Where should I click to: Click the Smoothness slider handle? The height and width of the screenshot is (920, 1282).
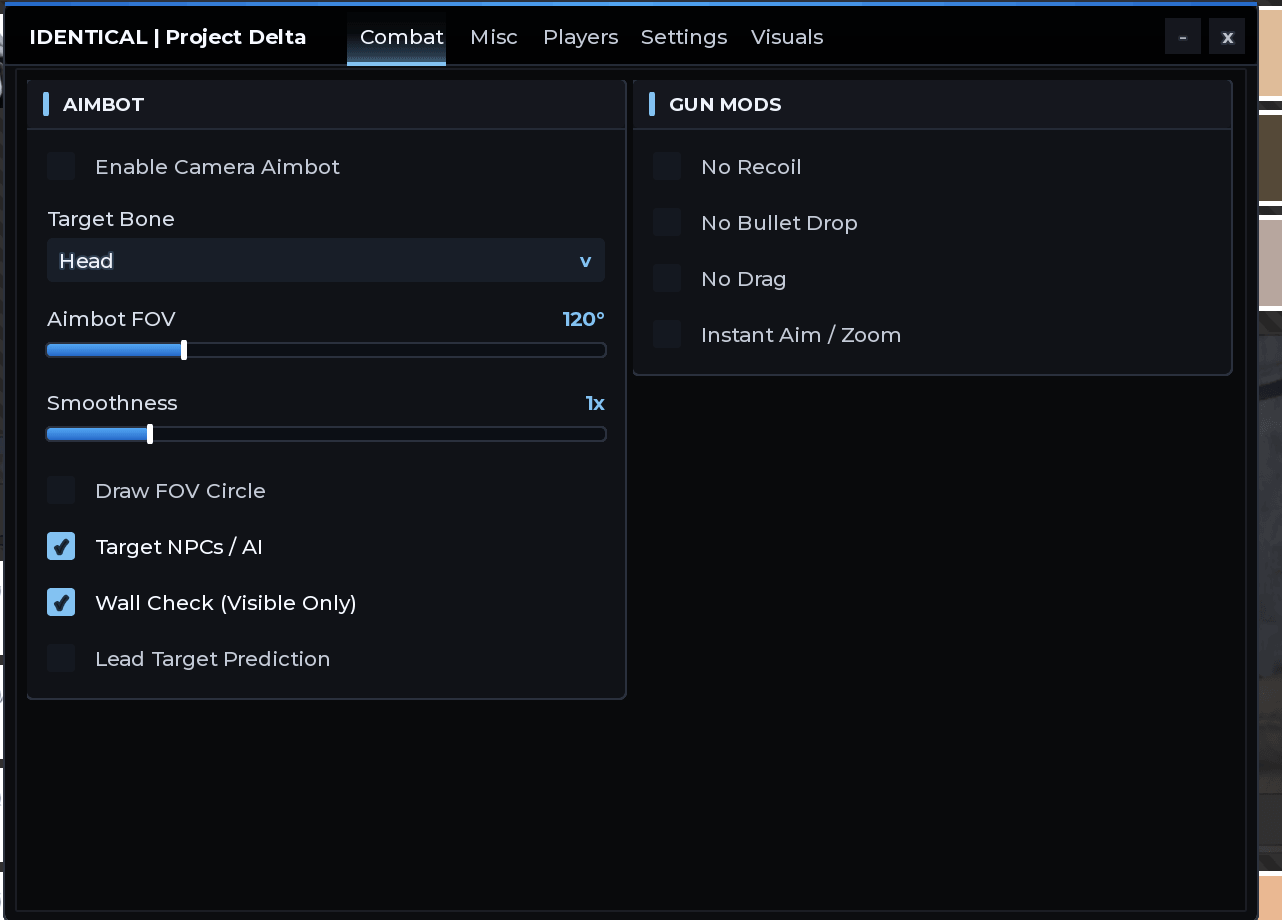click(150, 434)
